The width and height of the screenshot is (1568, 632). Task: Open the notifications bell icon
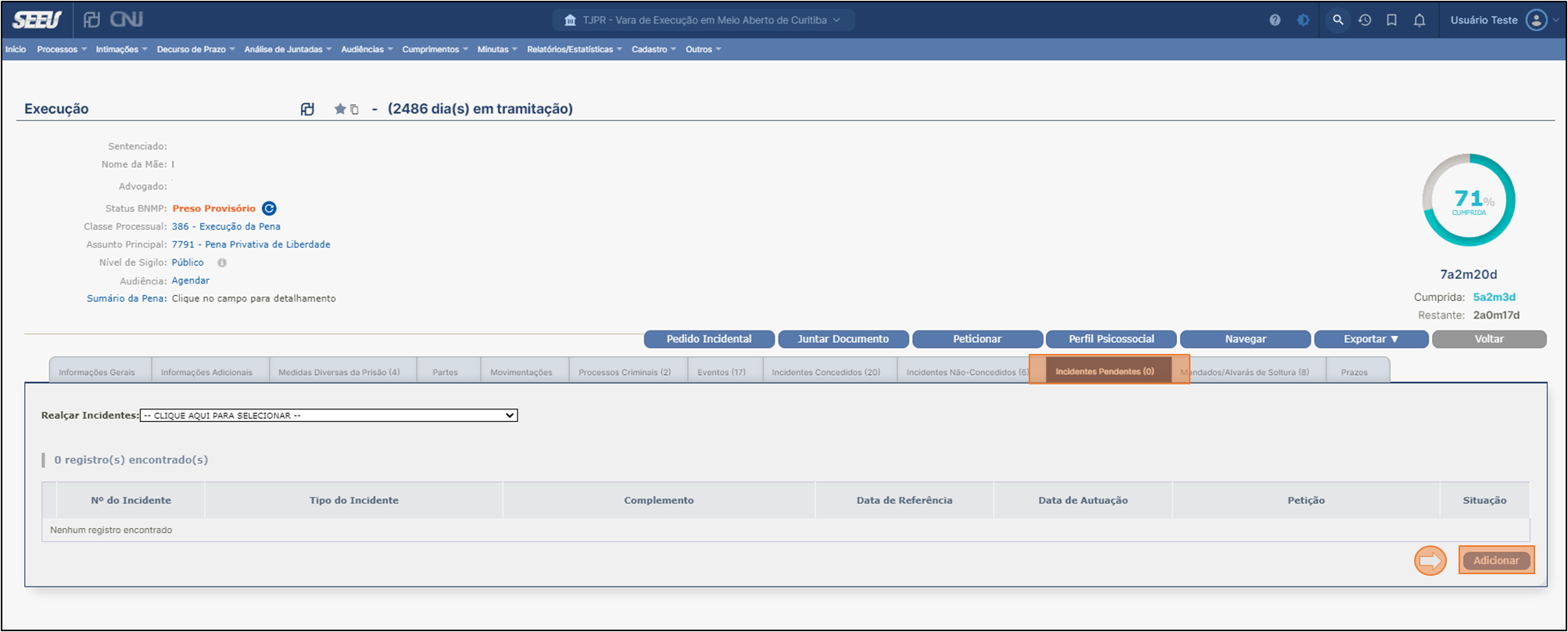click(x=1419, y=20)
